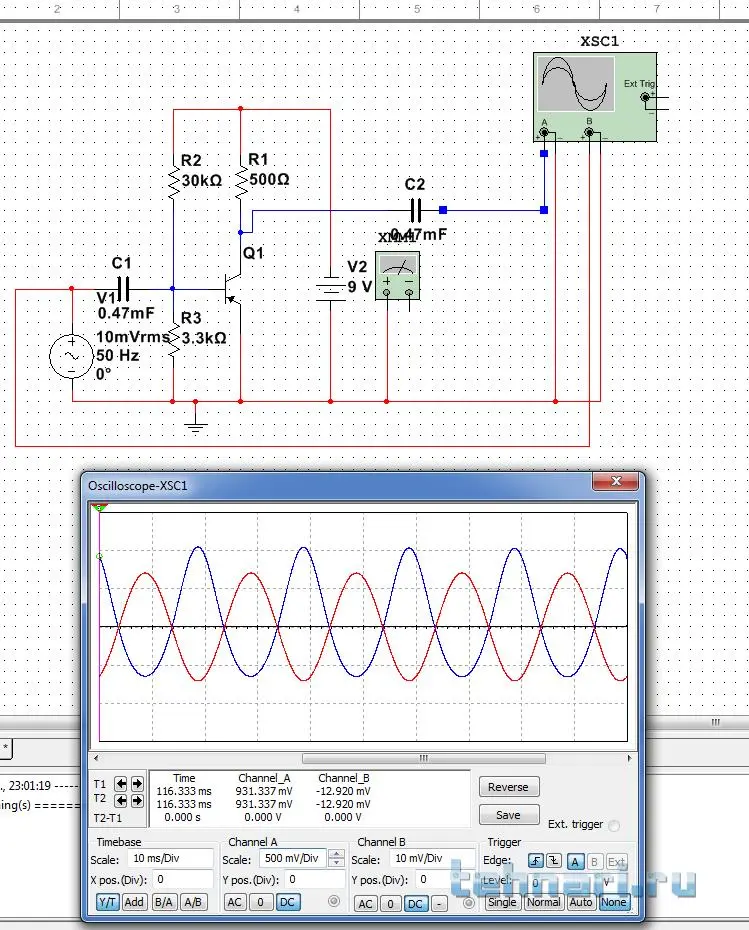
Task: Click the Save button in oscilloscope
Action: [x=508, y=815]
